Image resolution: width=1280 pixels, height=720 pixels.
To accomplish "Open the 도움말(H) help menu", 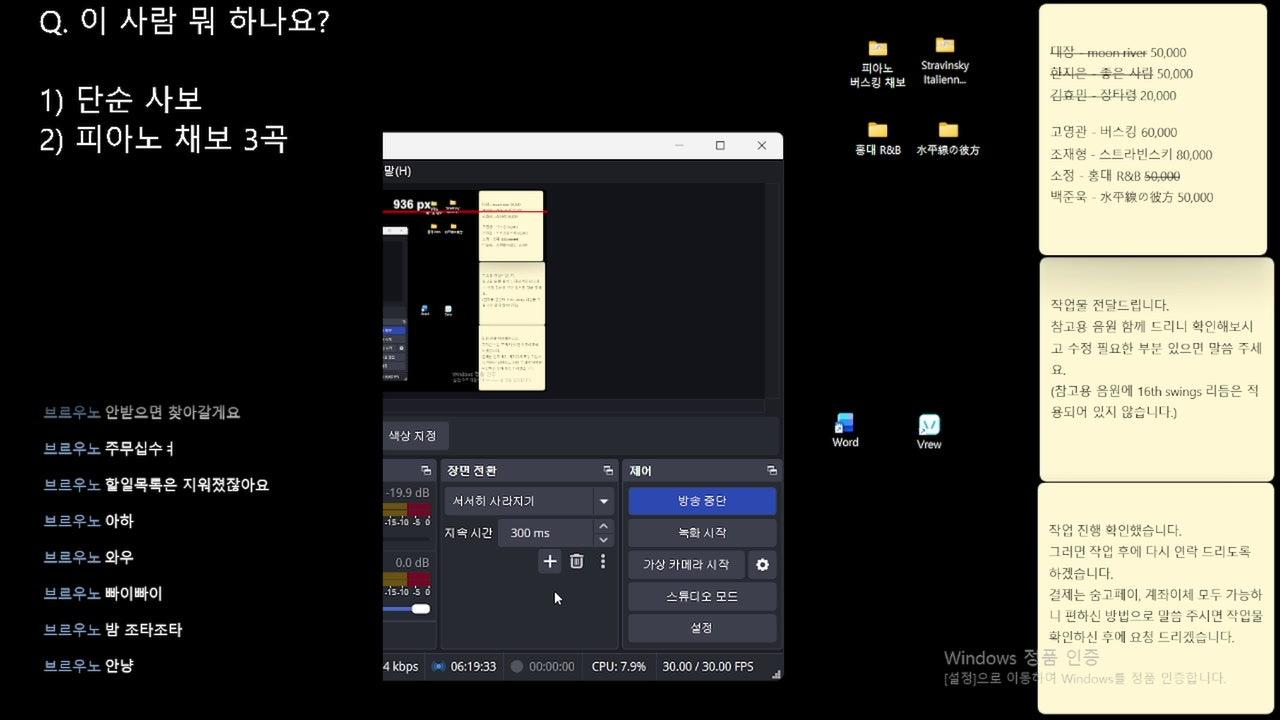I will (x=396, y=171).
